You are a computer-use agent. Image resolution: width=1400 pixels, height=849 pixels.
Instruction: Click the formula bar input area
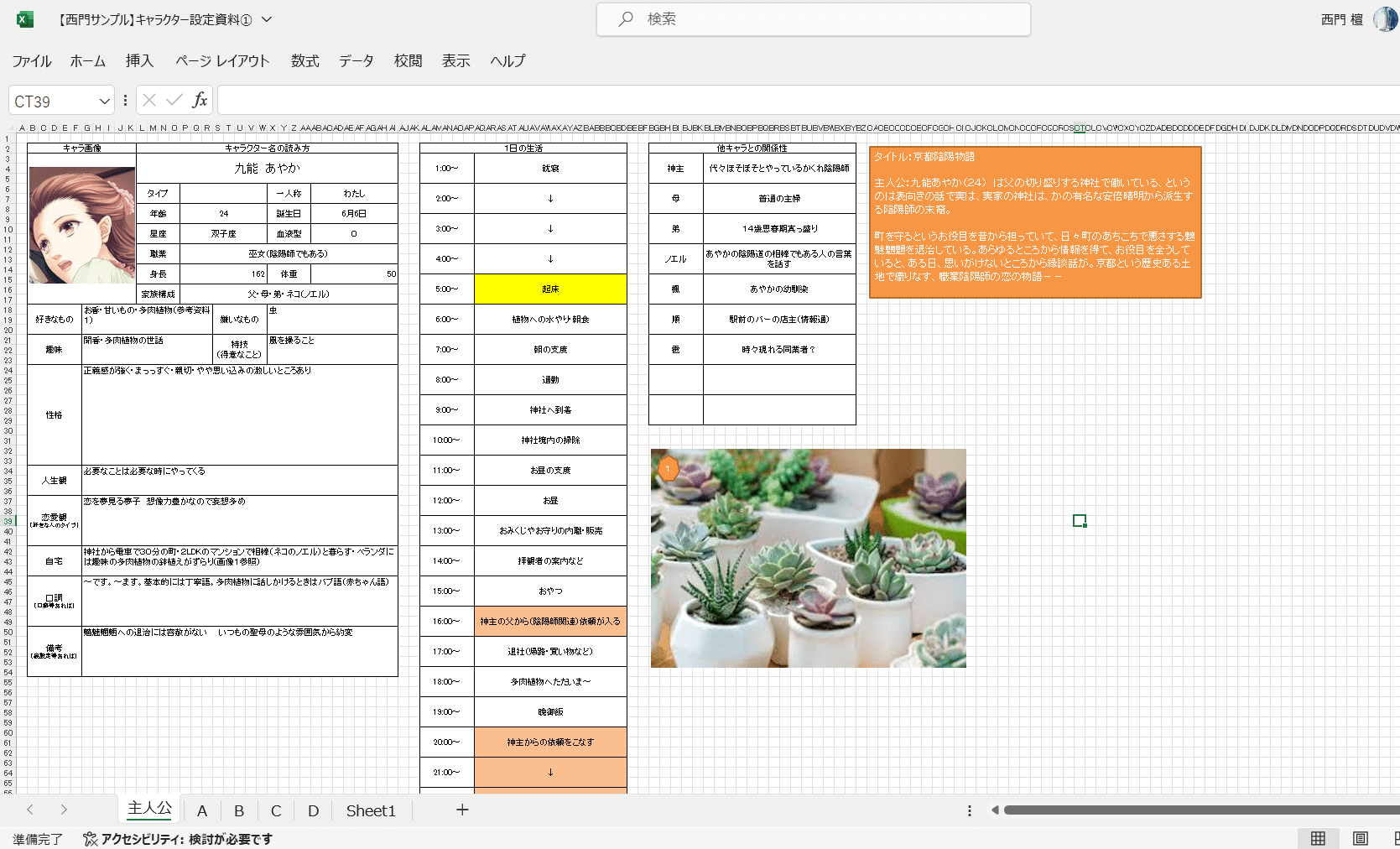coord(809,101)
